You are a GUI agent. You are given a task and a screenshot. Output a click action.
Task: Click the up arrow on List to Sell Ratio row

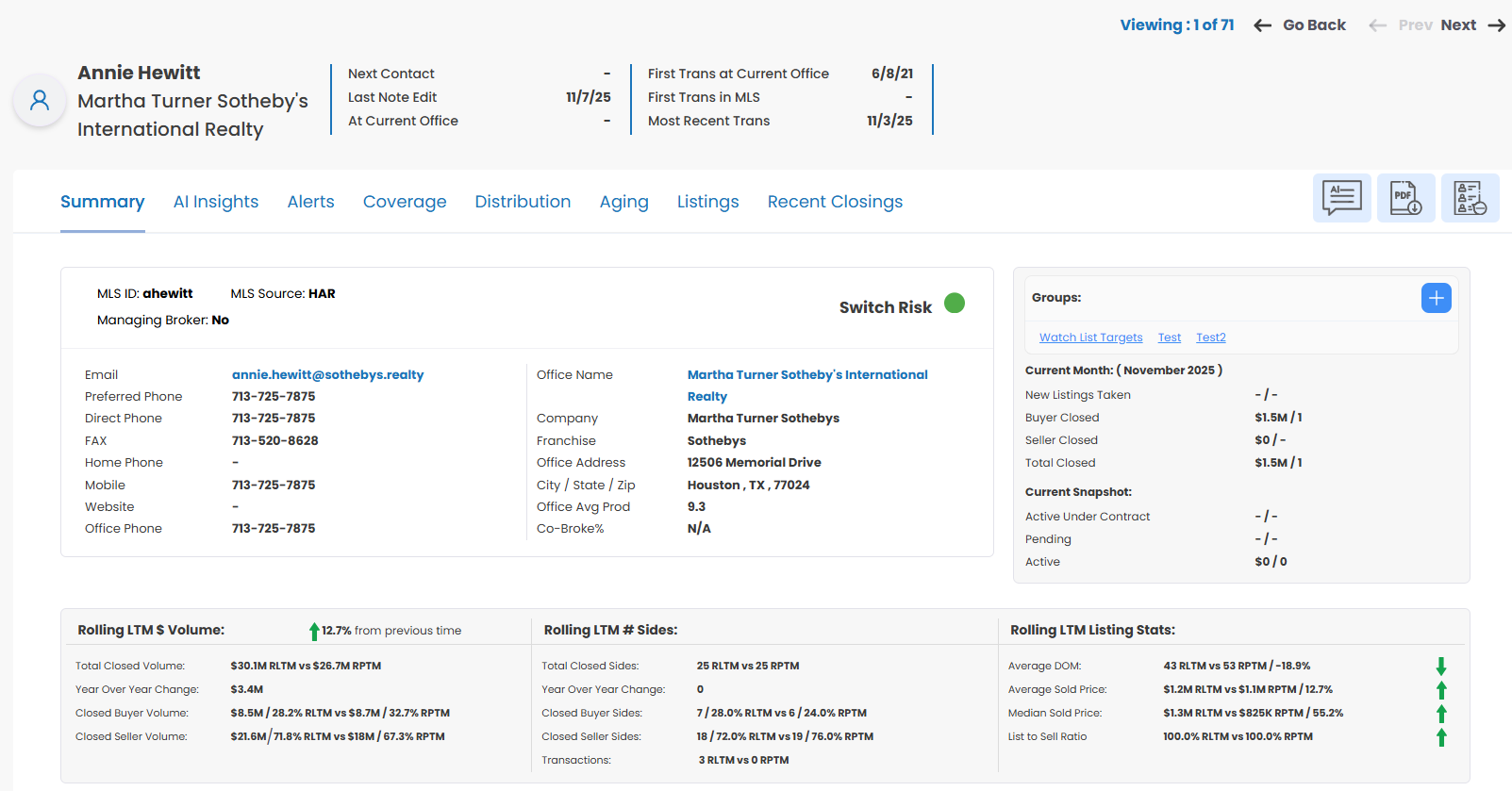point(1441,737)
